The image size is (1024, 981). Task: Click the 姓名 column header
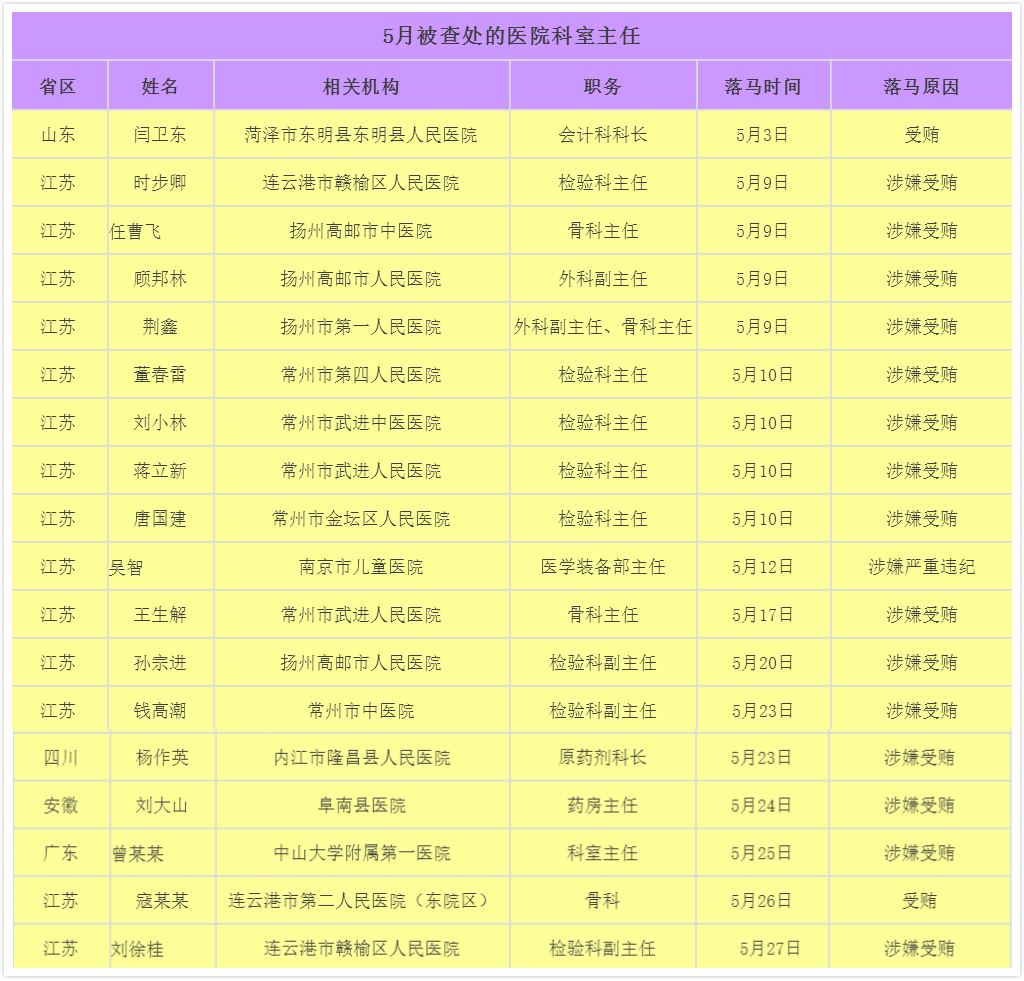(x=160, y=86)
